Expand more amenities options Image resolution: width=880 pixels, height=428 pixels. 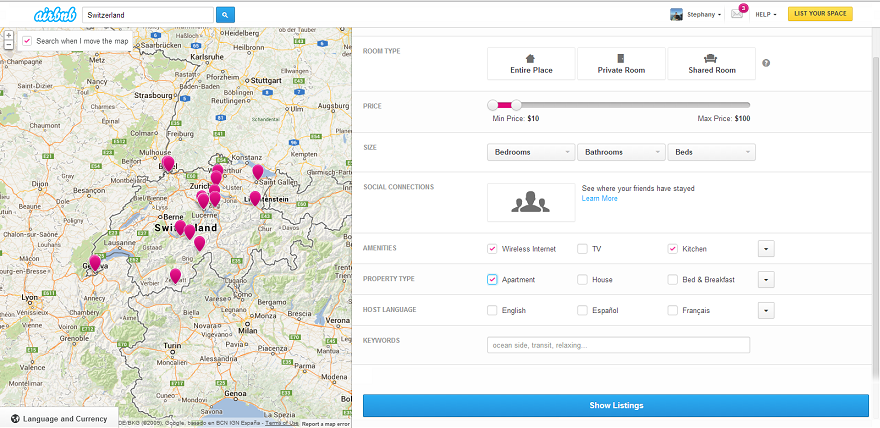[767, 248]
